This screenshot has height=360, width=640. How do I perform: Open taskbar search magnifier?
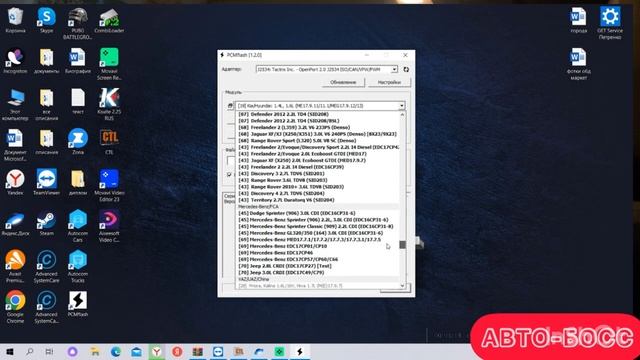[29, 351]
